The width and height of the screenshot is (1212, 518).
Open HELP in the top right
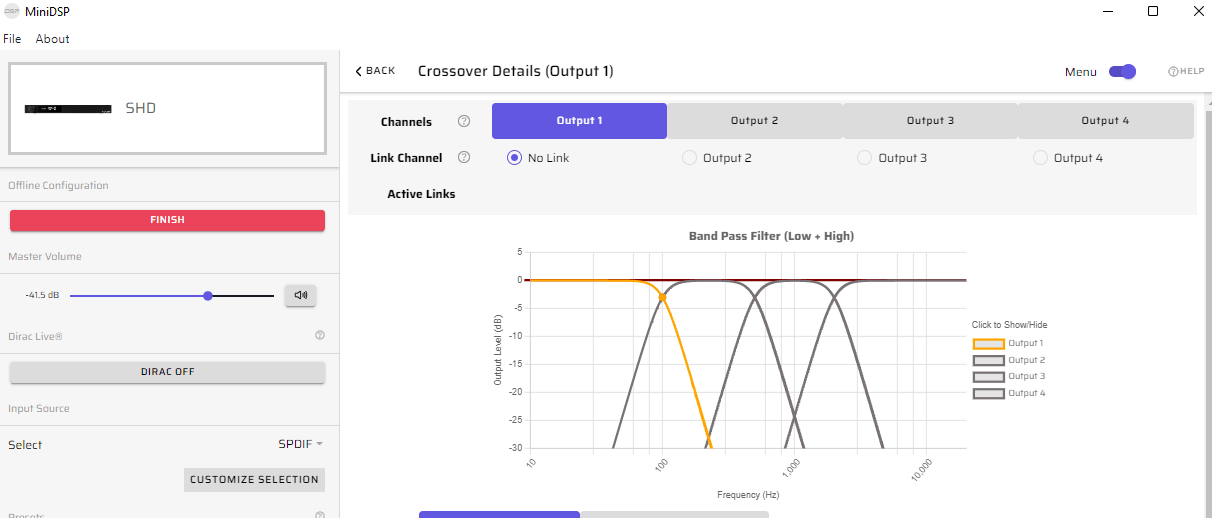point(1185,72)
